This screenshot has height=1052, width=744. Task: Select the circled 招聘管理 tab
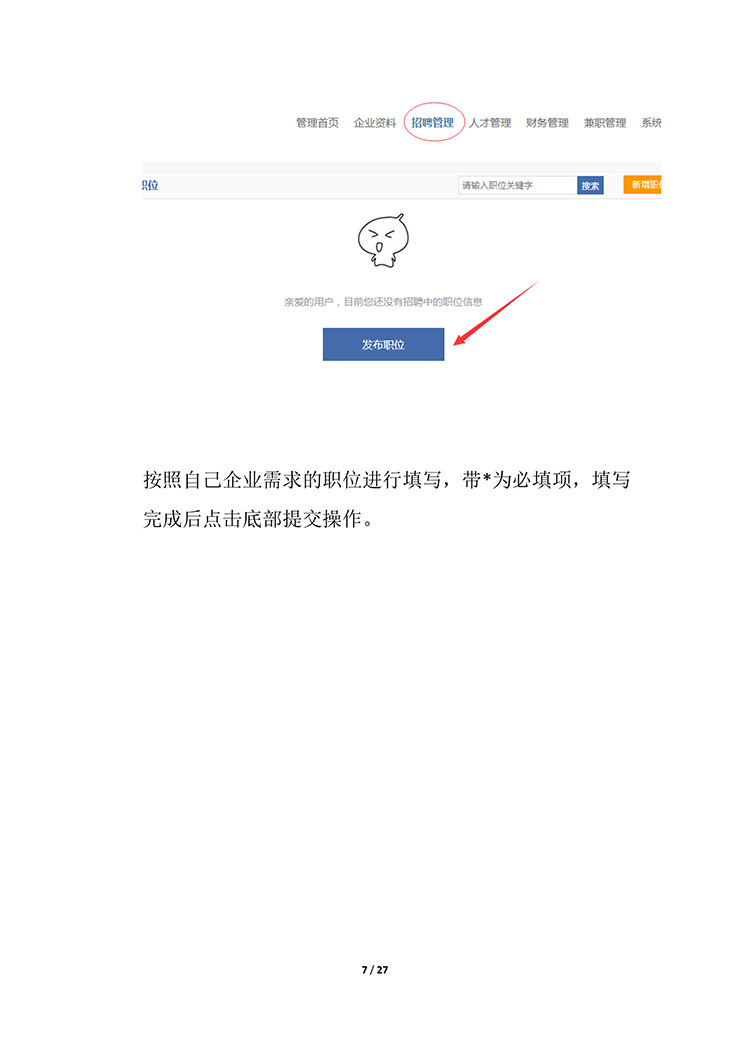coord(433,123)
